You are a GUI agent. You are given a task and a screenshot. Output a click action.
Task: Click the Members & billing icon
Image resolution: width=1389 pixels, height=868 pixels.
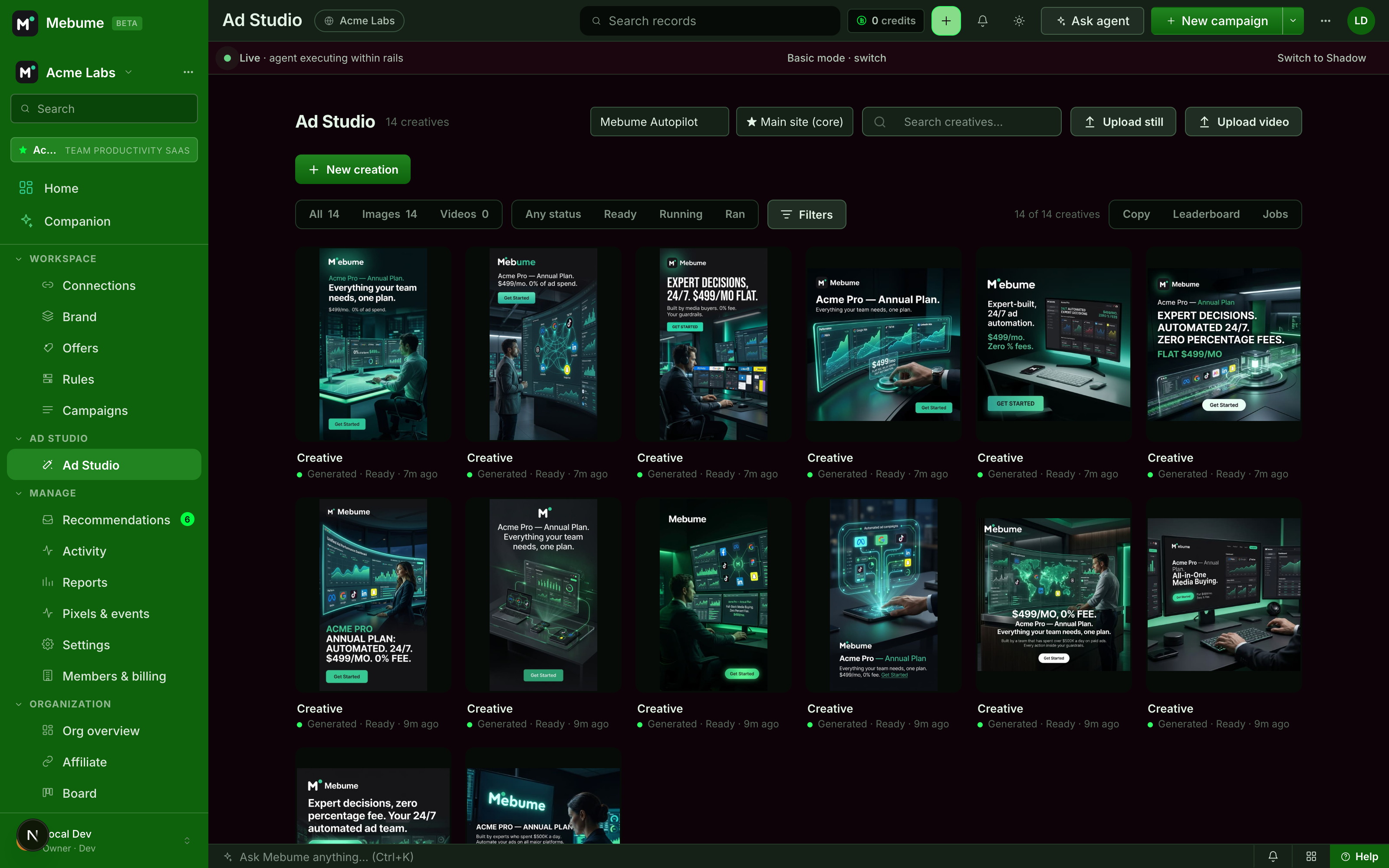click(48, 676)
